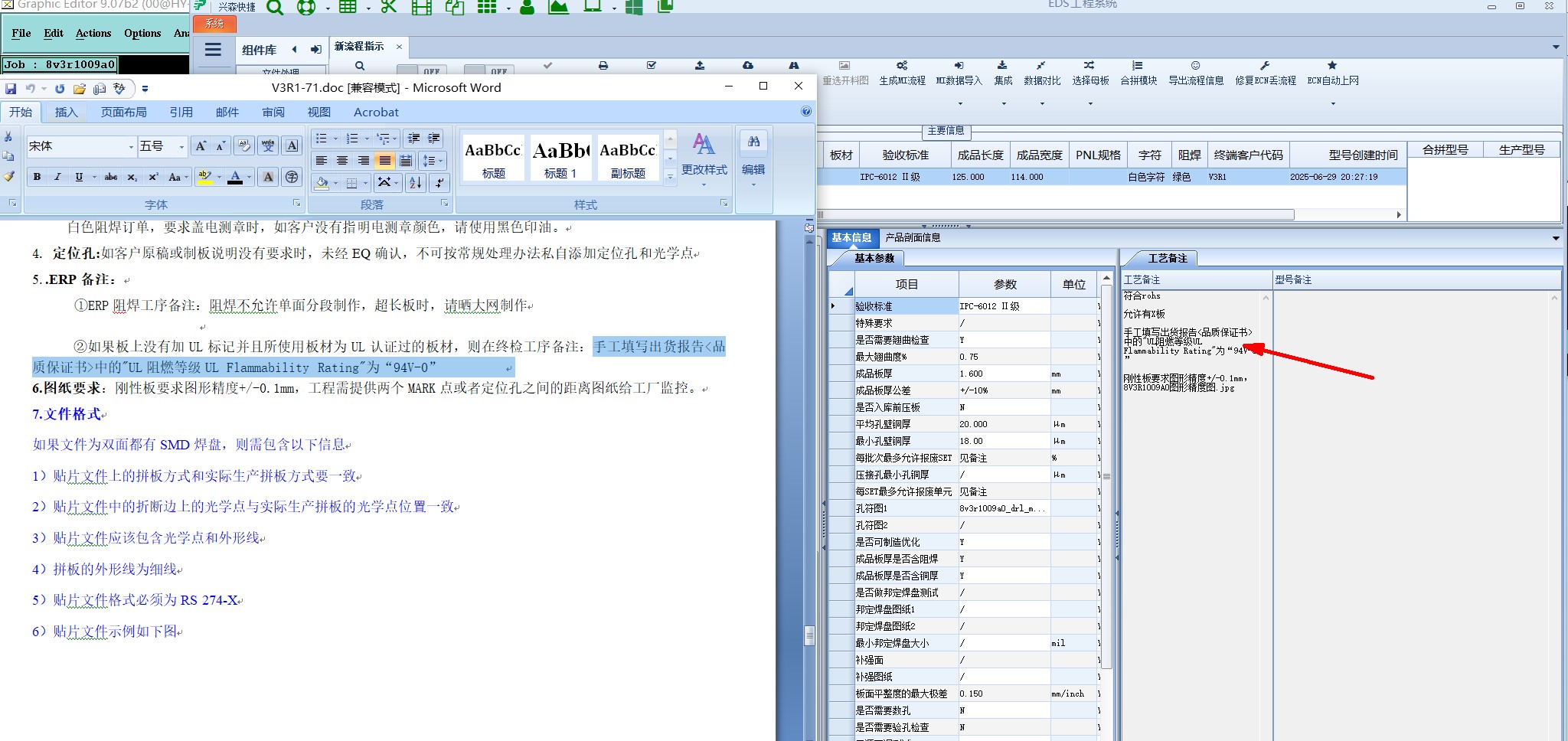This screenshot has width=1568, height=741.
Task: Switch to 产品剖面信息 tab
Action: point(913,237)
